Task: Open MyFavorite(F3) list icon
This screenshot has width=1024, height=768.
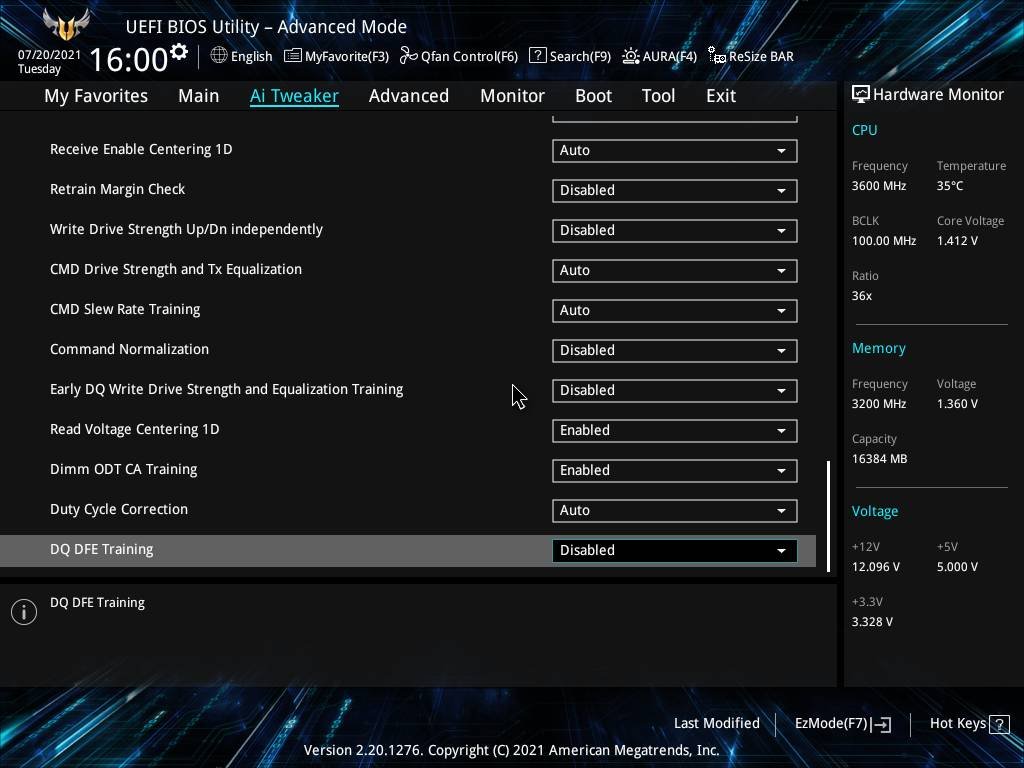Action: click(293, 56)
